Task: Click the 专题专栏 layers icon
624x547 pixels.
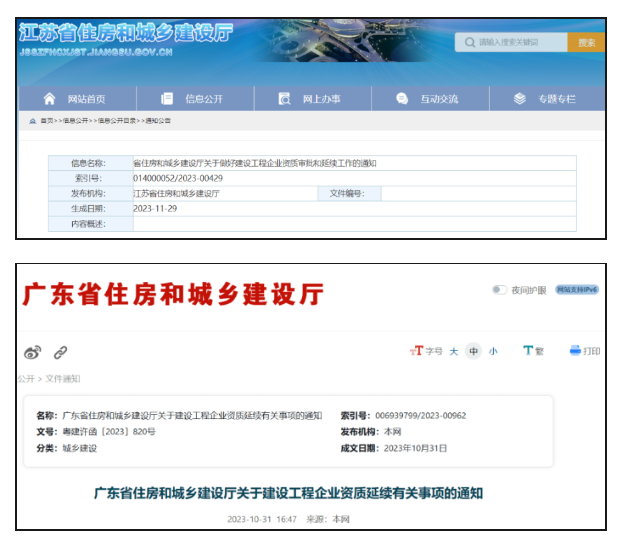Action: tap(520, 98)
